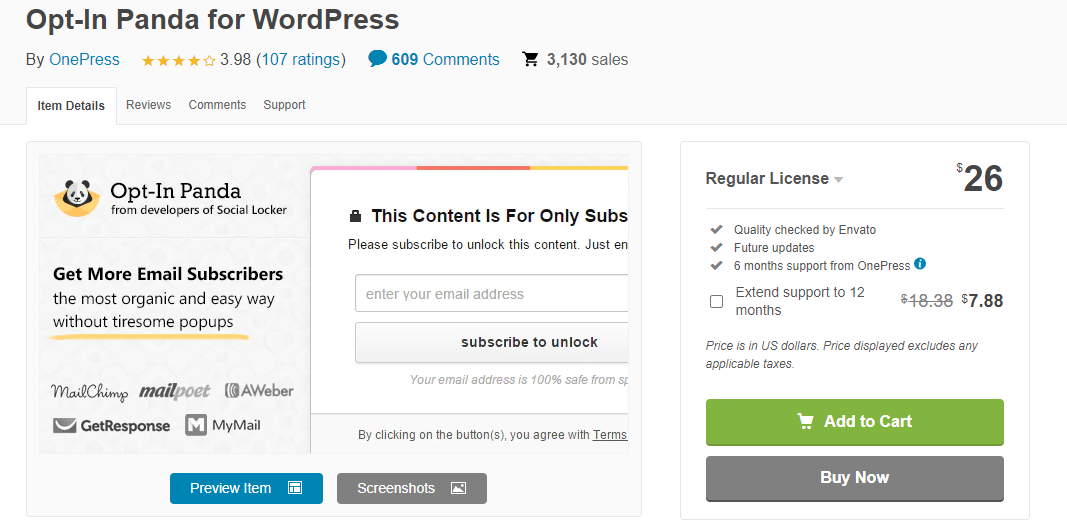This screenshot has height=523, width=1067.
Task: Click the Future updates text
Action: (774, 248)
